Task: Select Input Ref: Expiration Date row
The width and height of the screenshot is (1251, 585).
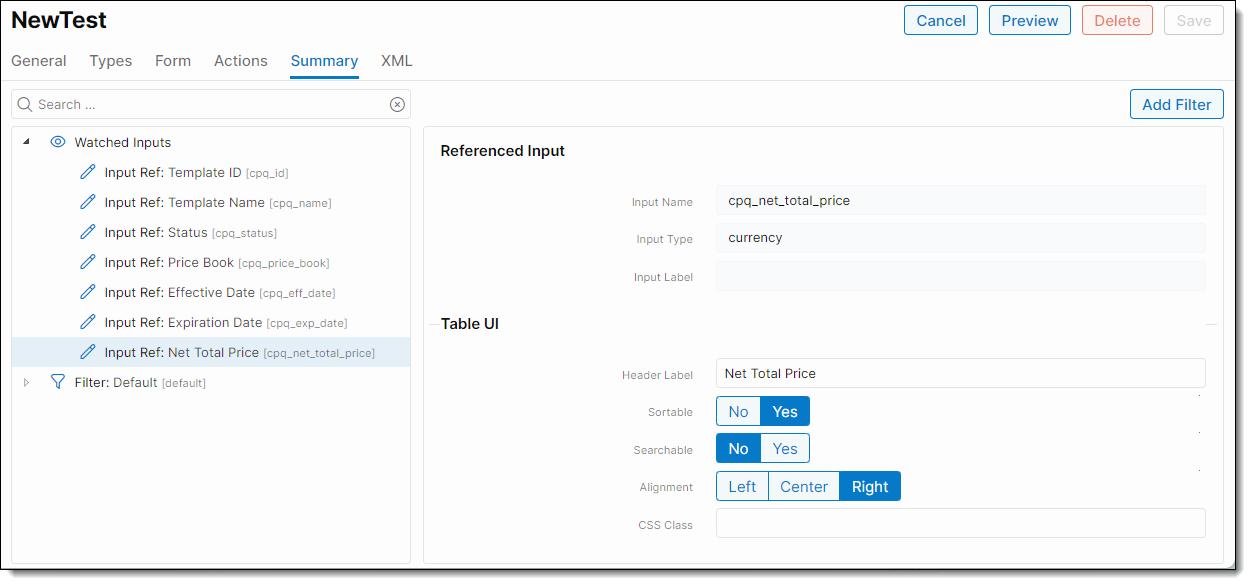Action: click(211, 322)
